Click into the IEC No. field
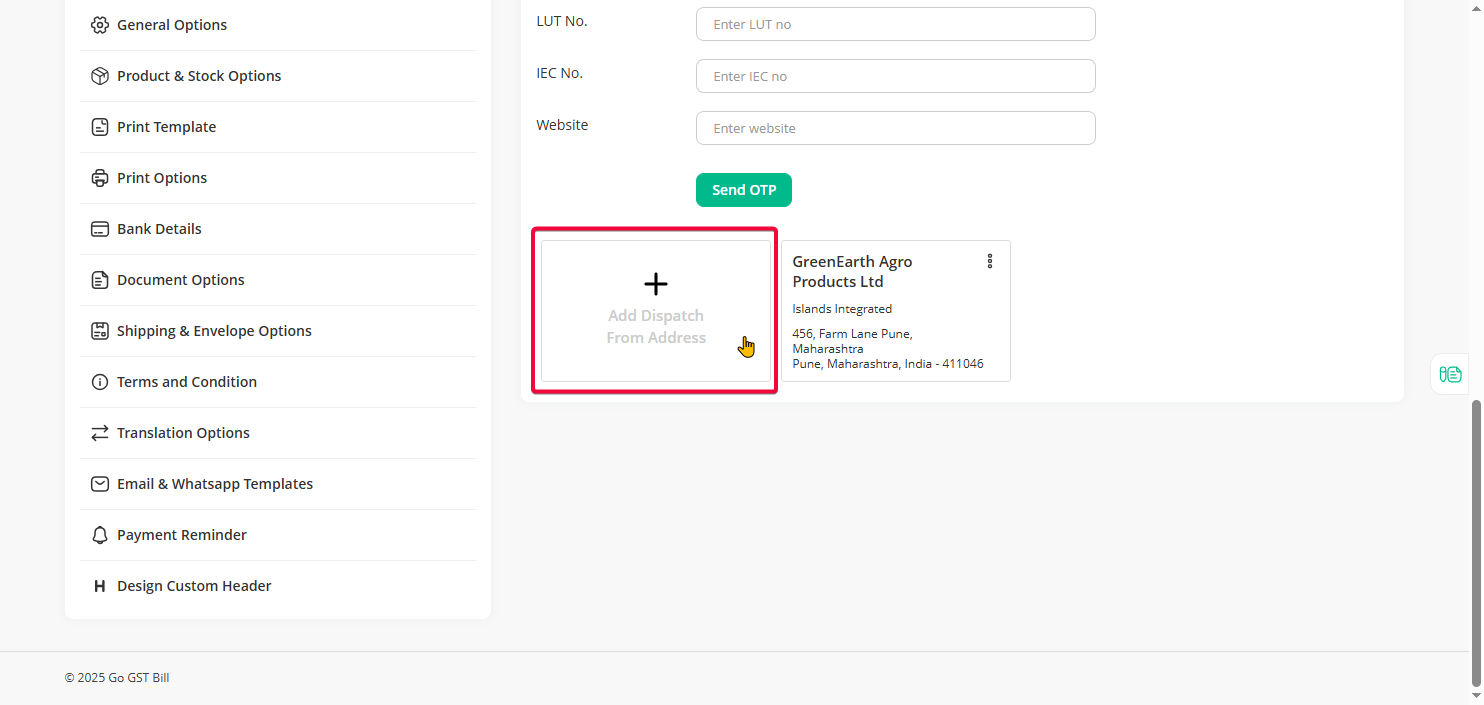The width and height of the screenshot is (1484, 705). [x=895, y=76]
